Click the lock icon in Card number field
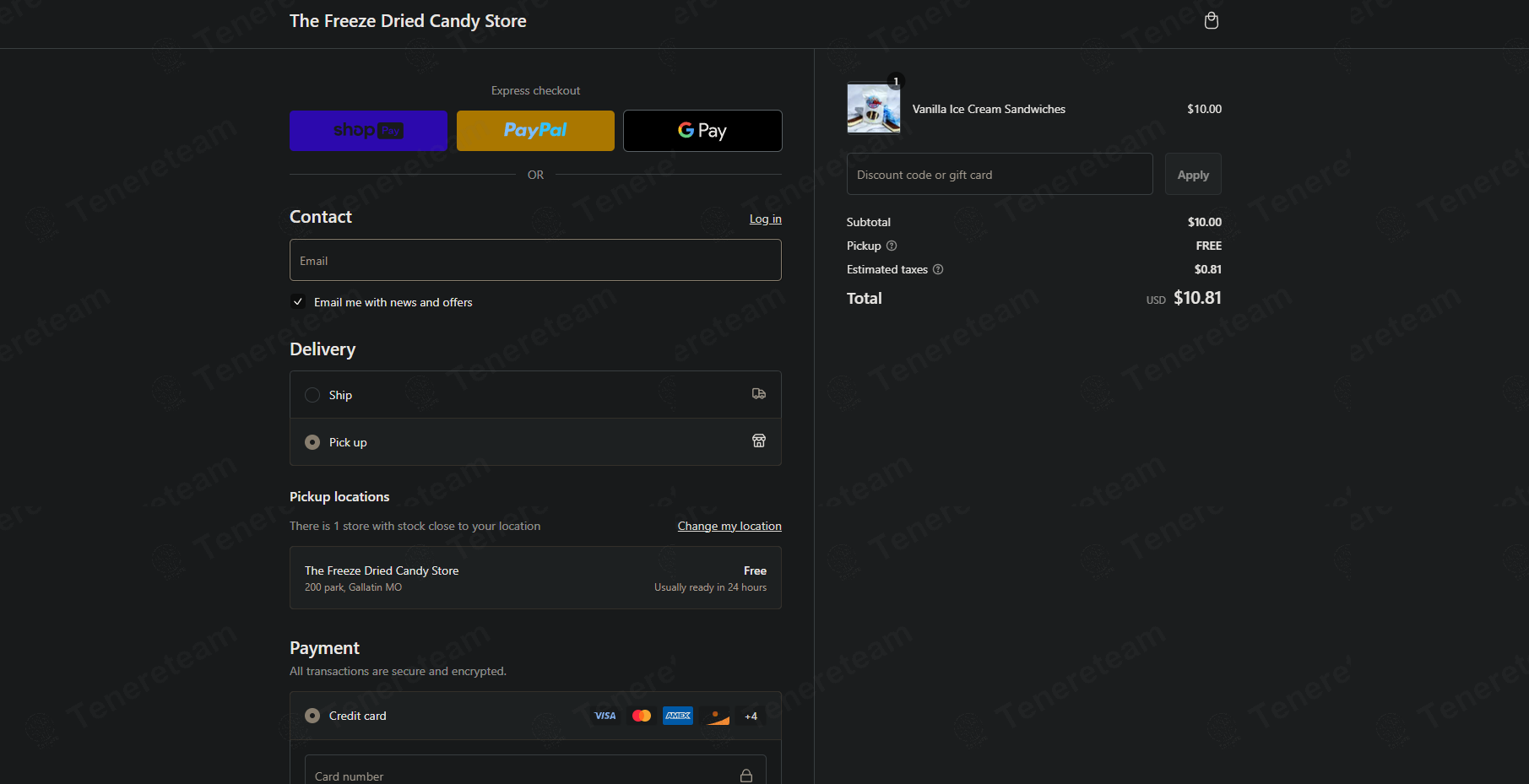This screenshot has width=1529, height=784. [746, 776]
